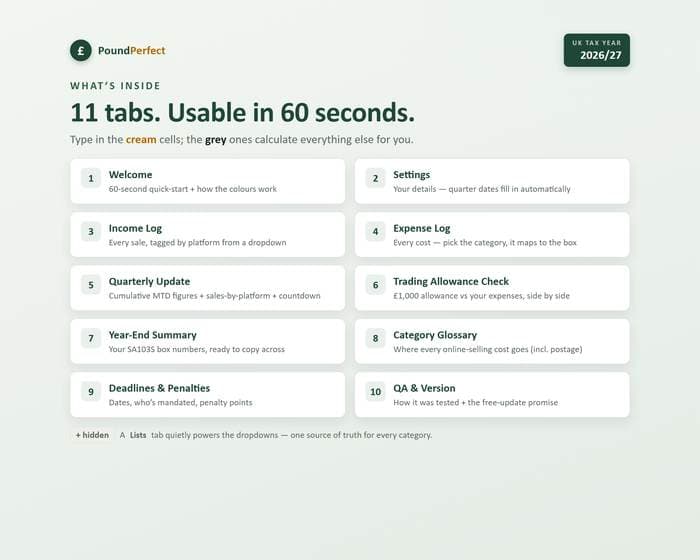Image resolution: width=700 pixels, height=560 pixels.
Task: Select the Expense Log card
Action: [492, 234]
